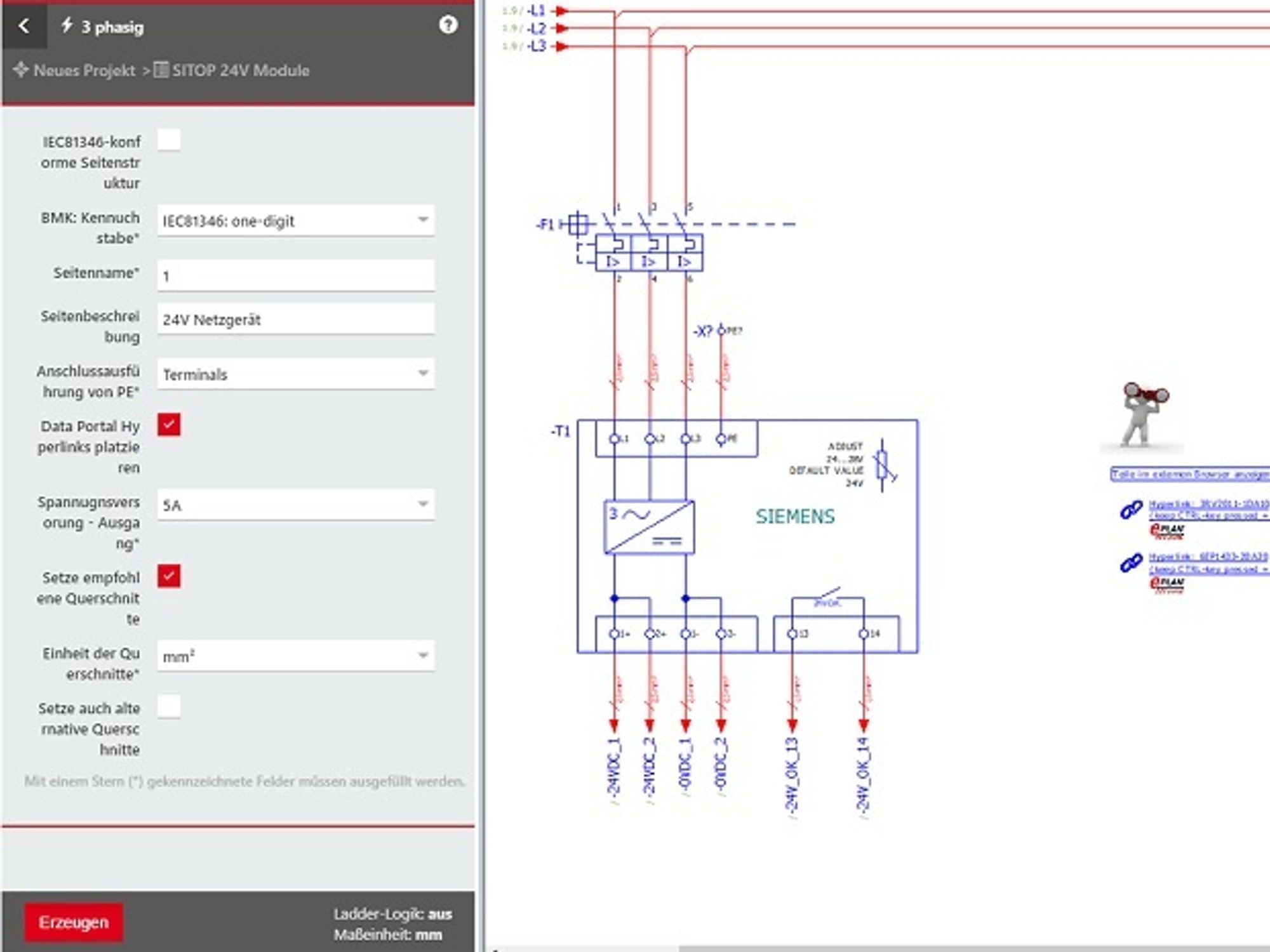Go back using the left arrow icon
The width and height of the screenshot is (1270, 952).
point(24,26)
